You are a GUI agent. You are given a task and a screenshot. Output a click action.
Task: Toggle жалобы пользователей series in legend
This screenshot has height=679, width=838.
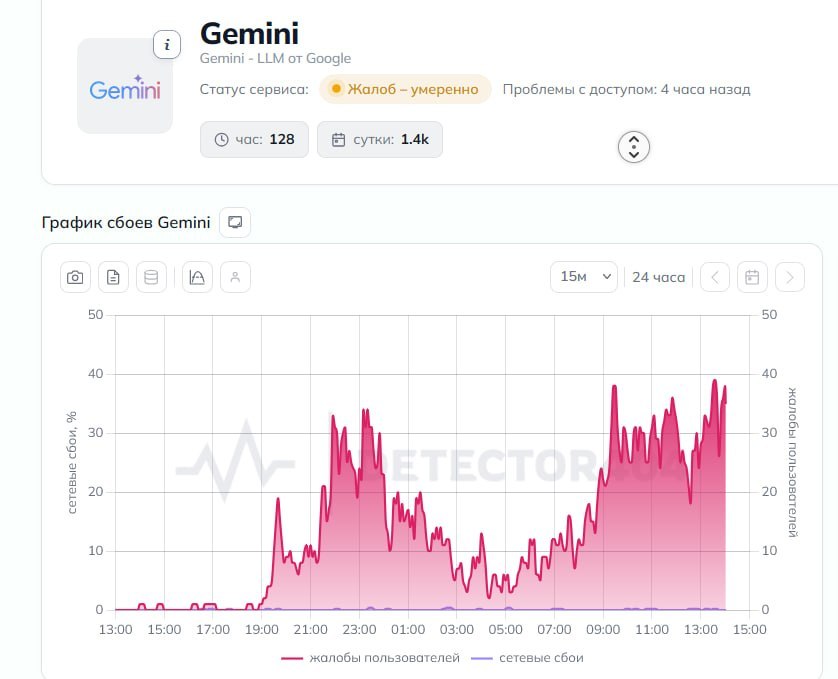[370, 658]
